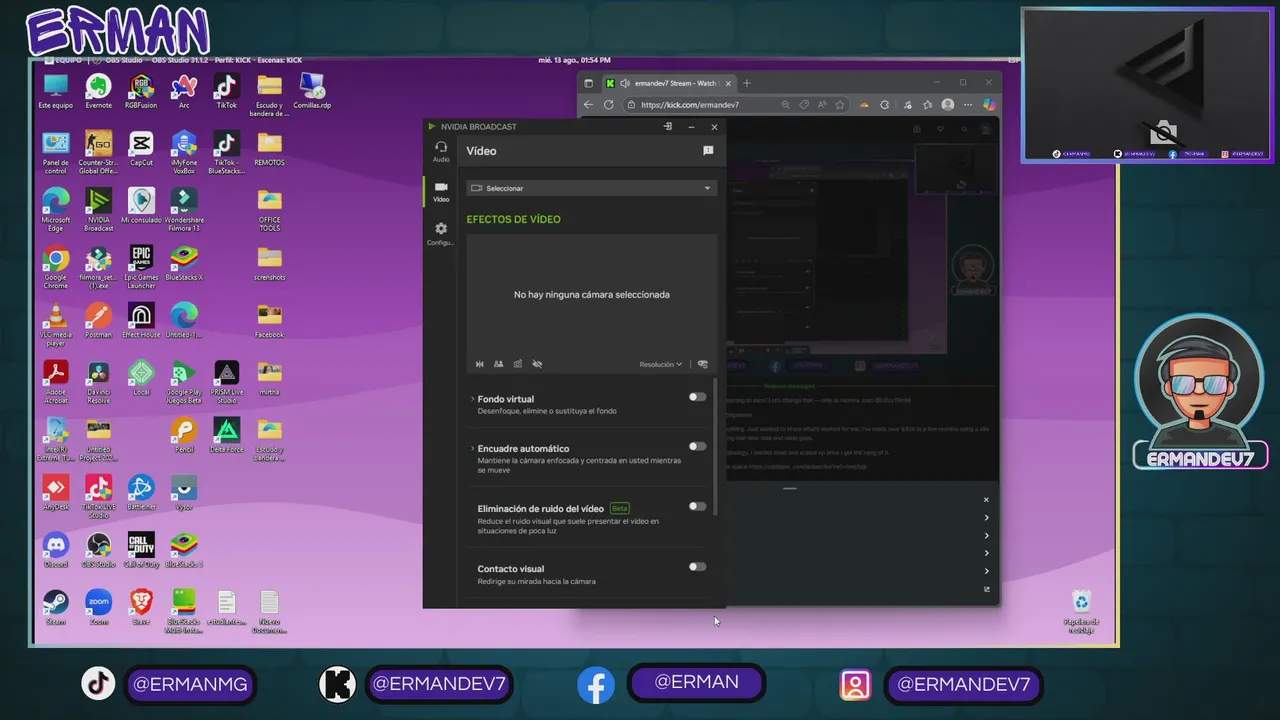Viewport: 1280px width, 720px height.
Task: Open the Effect House shortcut
Action: pos(141,320)
